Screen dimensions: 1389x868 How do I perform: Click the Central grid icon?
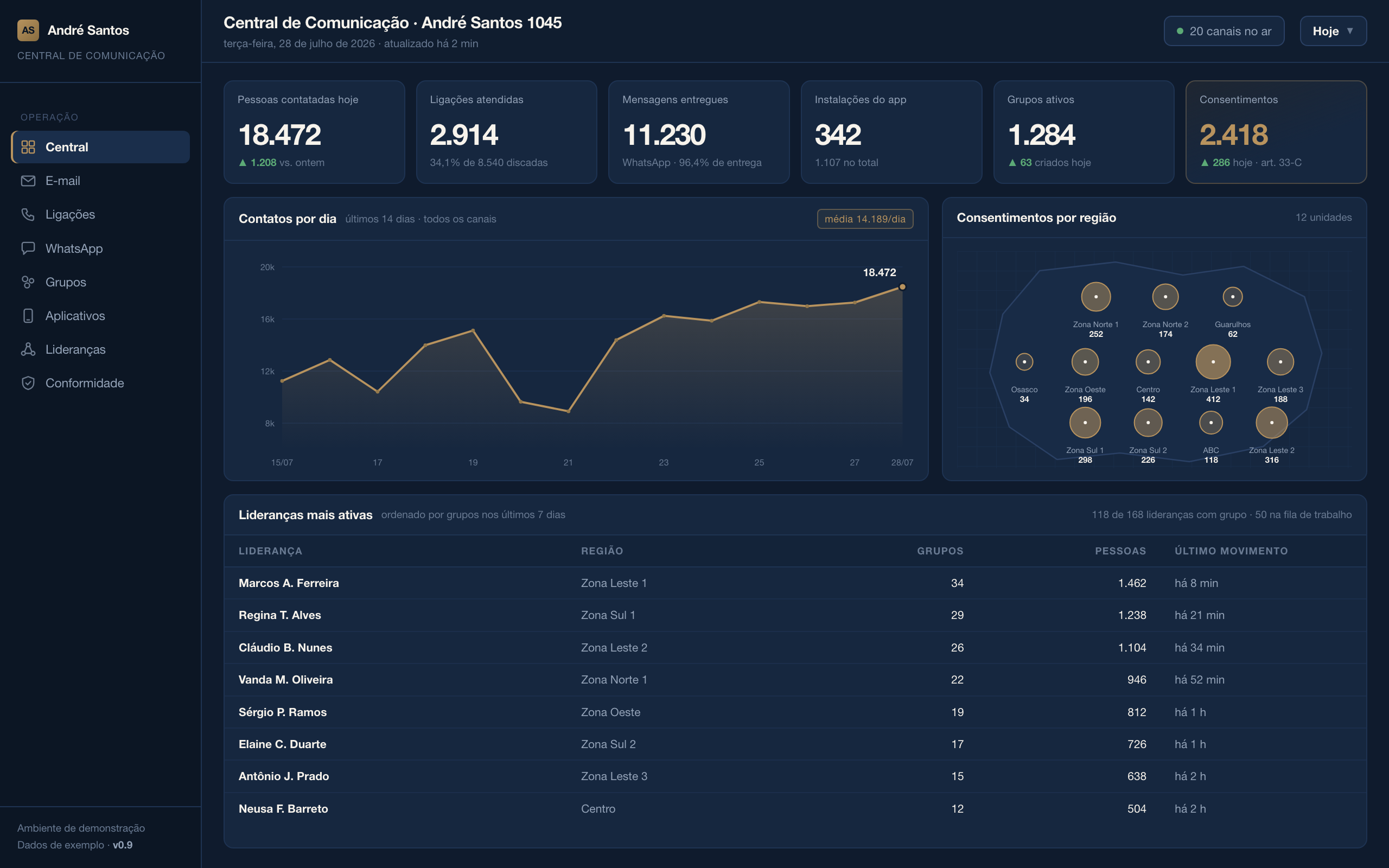tap(28, 147)
